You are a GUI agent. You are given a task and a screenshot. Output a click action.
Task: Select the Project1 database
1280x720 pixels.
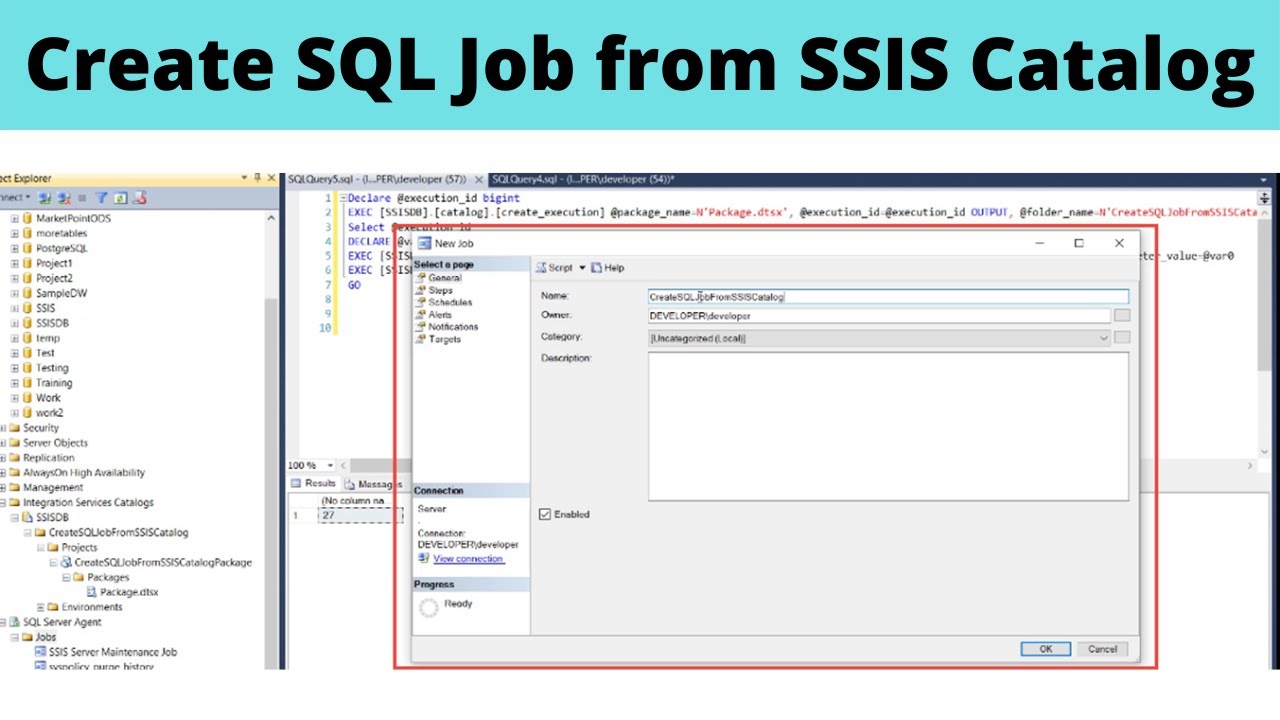pyautogui.click(x=47, y=263)
